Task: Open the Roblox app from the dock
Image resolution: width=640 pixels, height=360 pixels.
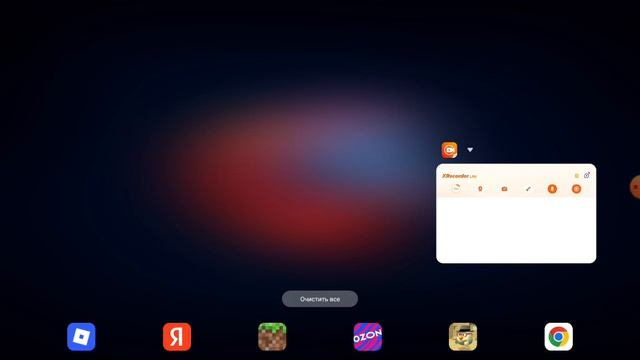Action: coord(81,337)
